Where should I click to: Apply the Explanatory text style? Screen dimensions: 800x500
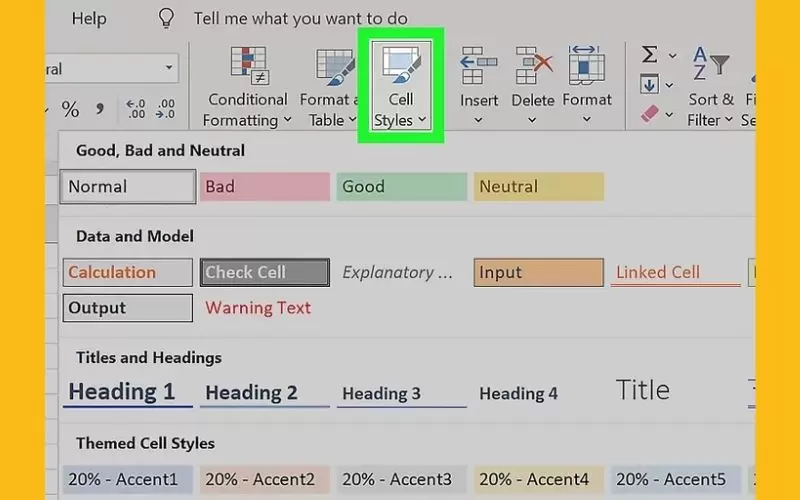tap(402, 272)
